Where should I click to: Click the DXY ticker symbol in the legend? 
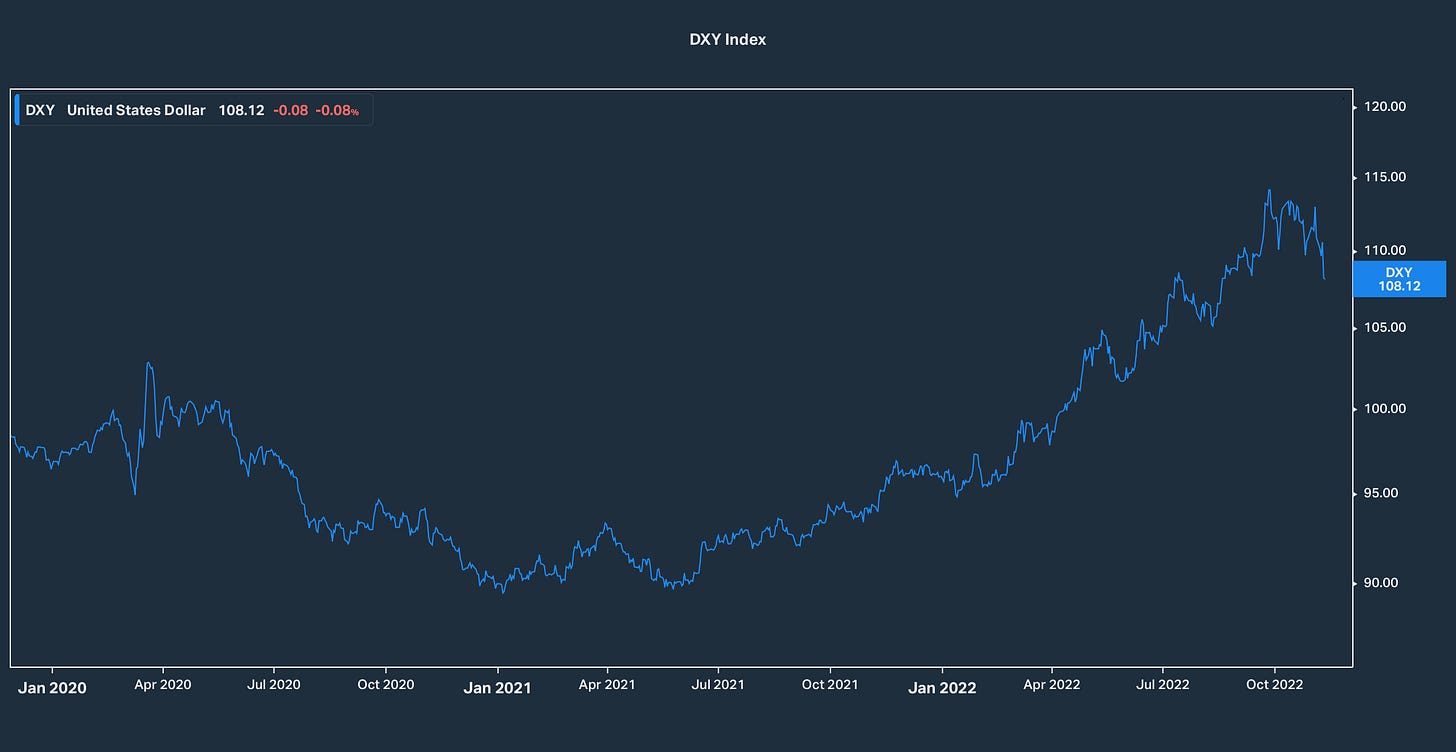pyautogui.click(x=39, y=110)
